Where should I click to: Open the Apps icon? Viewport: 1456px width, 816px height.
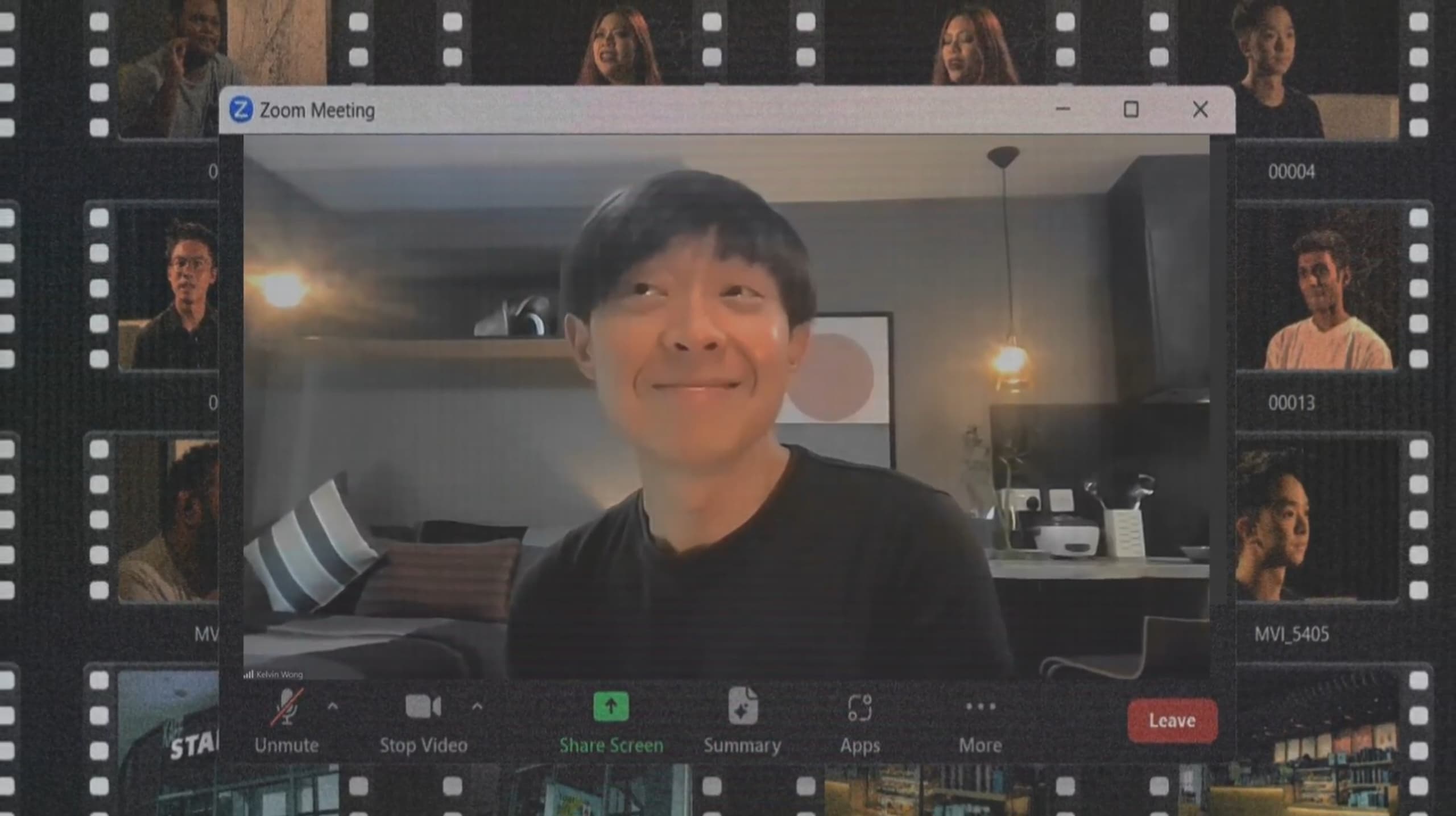pyautogui.click(x=859, y=708)
